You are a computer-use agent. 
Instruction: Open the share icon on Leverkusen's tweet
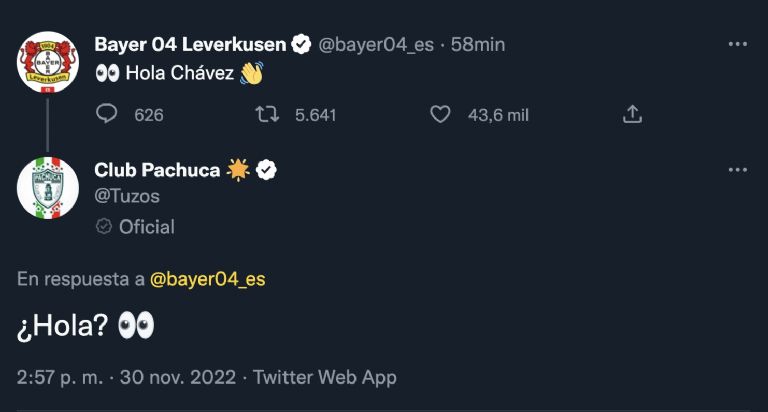click(x=632, y=114)
